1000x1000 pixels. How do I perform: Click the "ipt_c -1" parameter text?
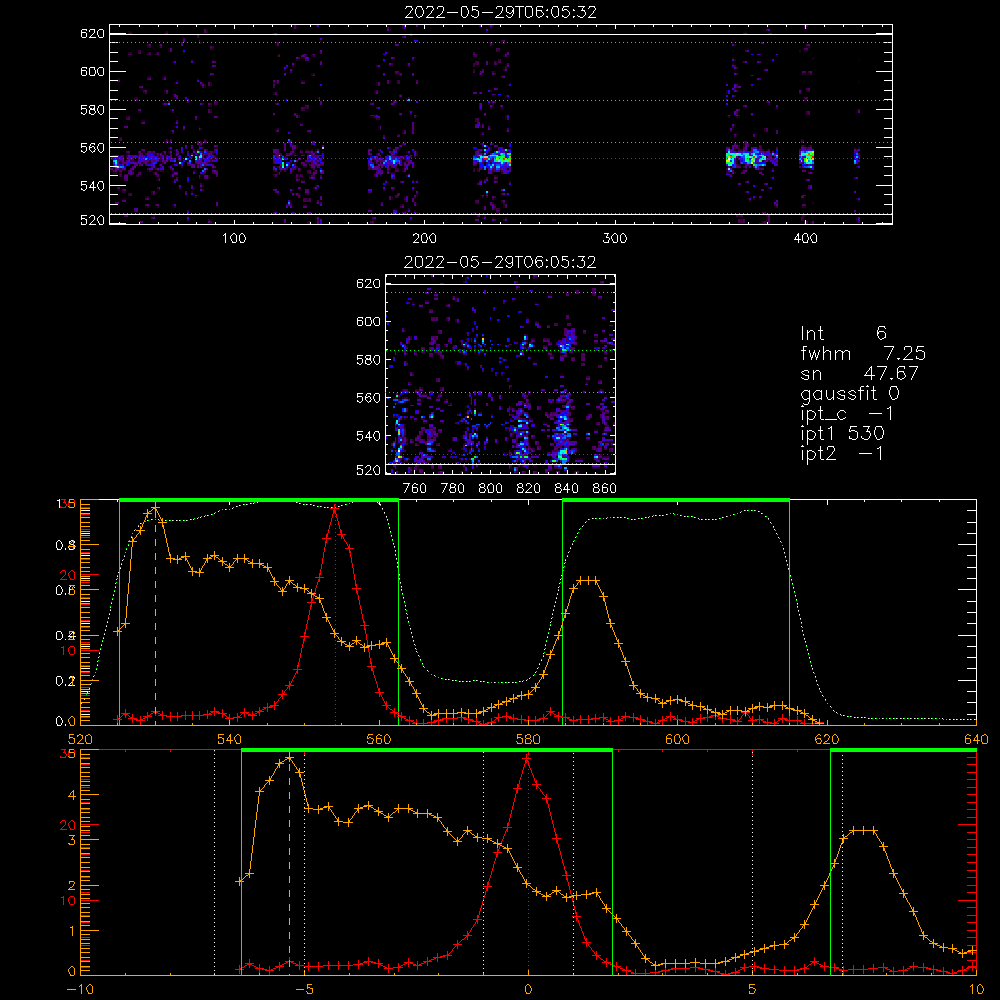847,414
